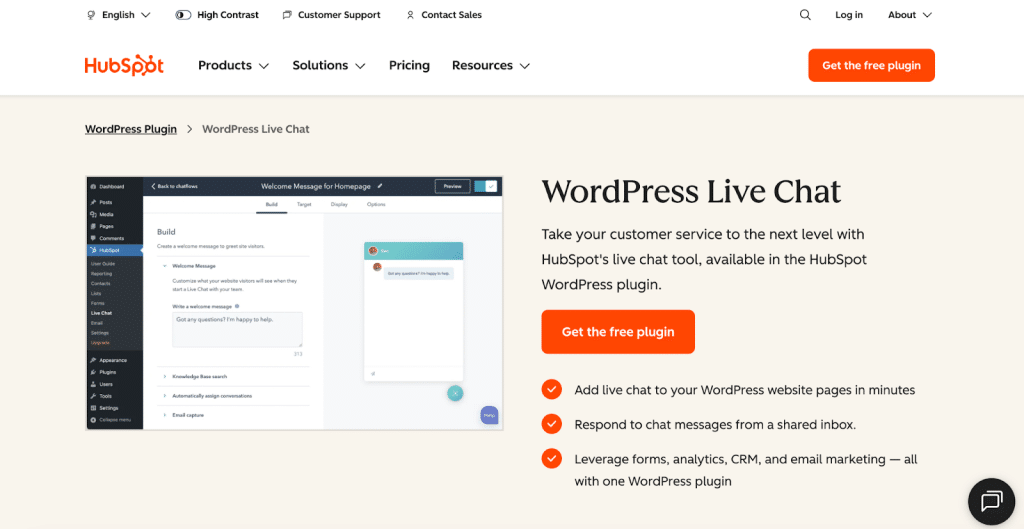Viewport: 1024px width, 529px height.
Task: Click the Comments icon in WordPress sidebar
Action: pyautogui.click(x=93, y=238)
